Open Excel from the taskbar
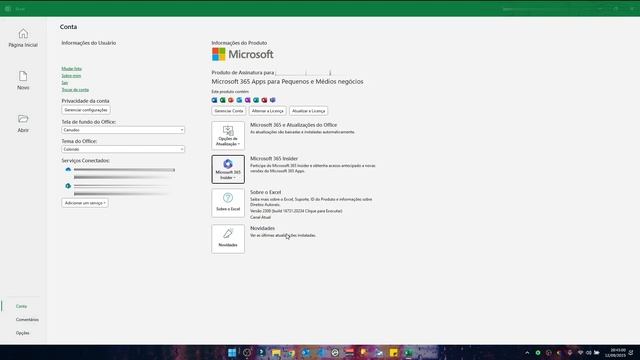The height and width of the screenshot is (360, 640). [x=409, y=353]
